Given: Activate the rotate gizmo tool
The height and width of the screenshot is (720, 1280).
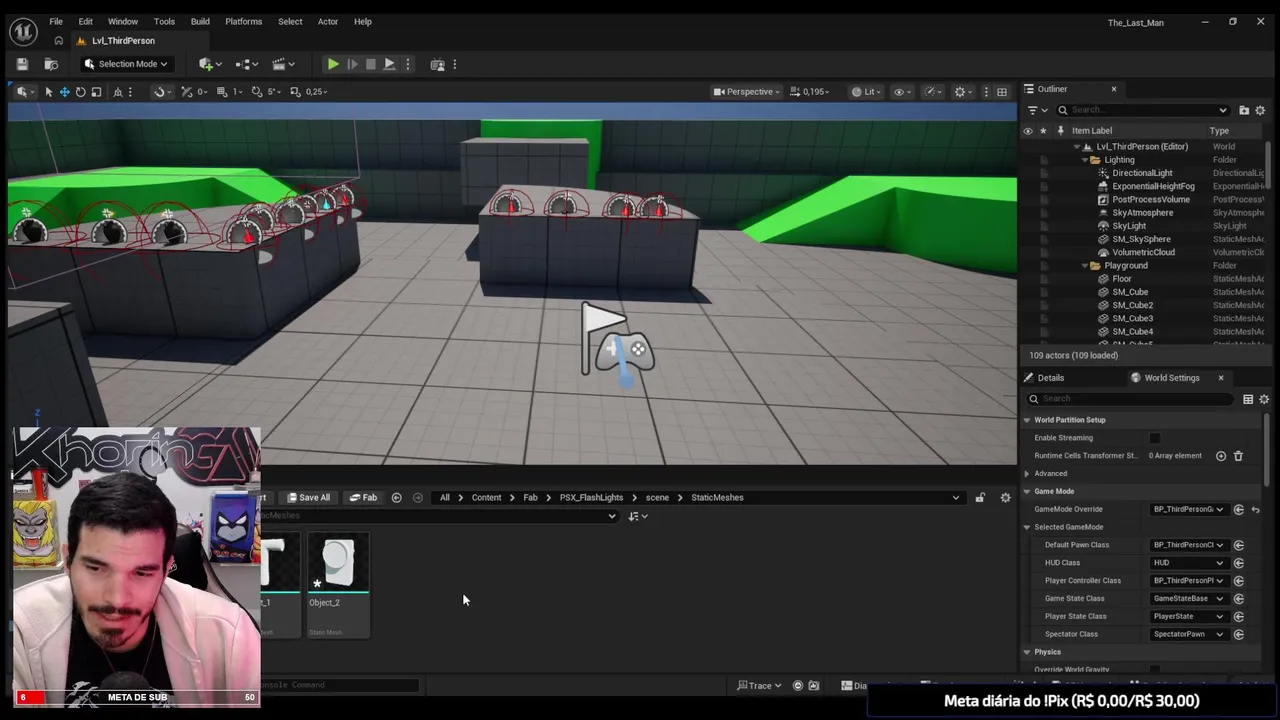Looking at the screenshot, I should [x=80, y=92].
